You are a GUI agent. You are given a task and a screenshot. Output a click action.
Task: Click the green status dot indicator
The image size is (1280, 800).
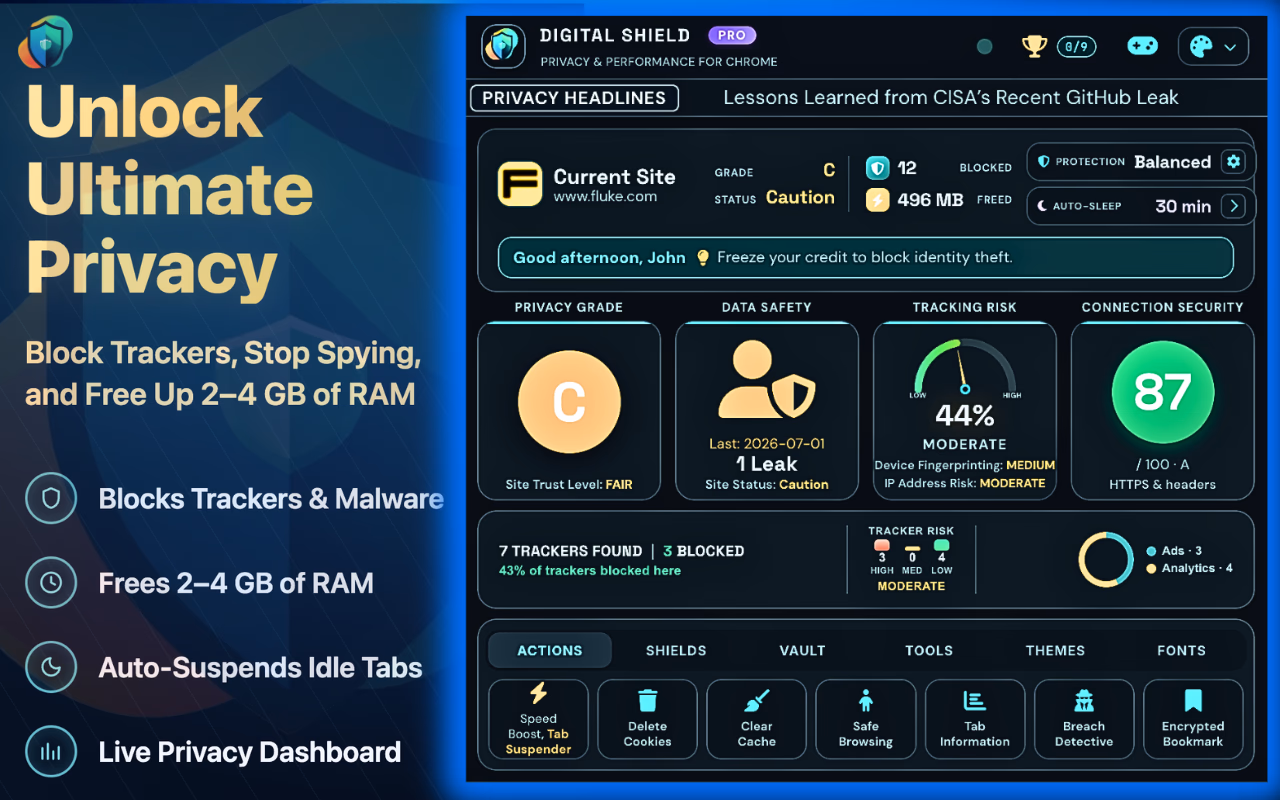[x=984, y=46]
